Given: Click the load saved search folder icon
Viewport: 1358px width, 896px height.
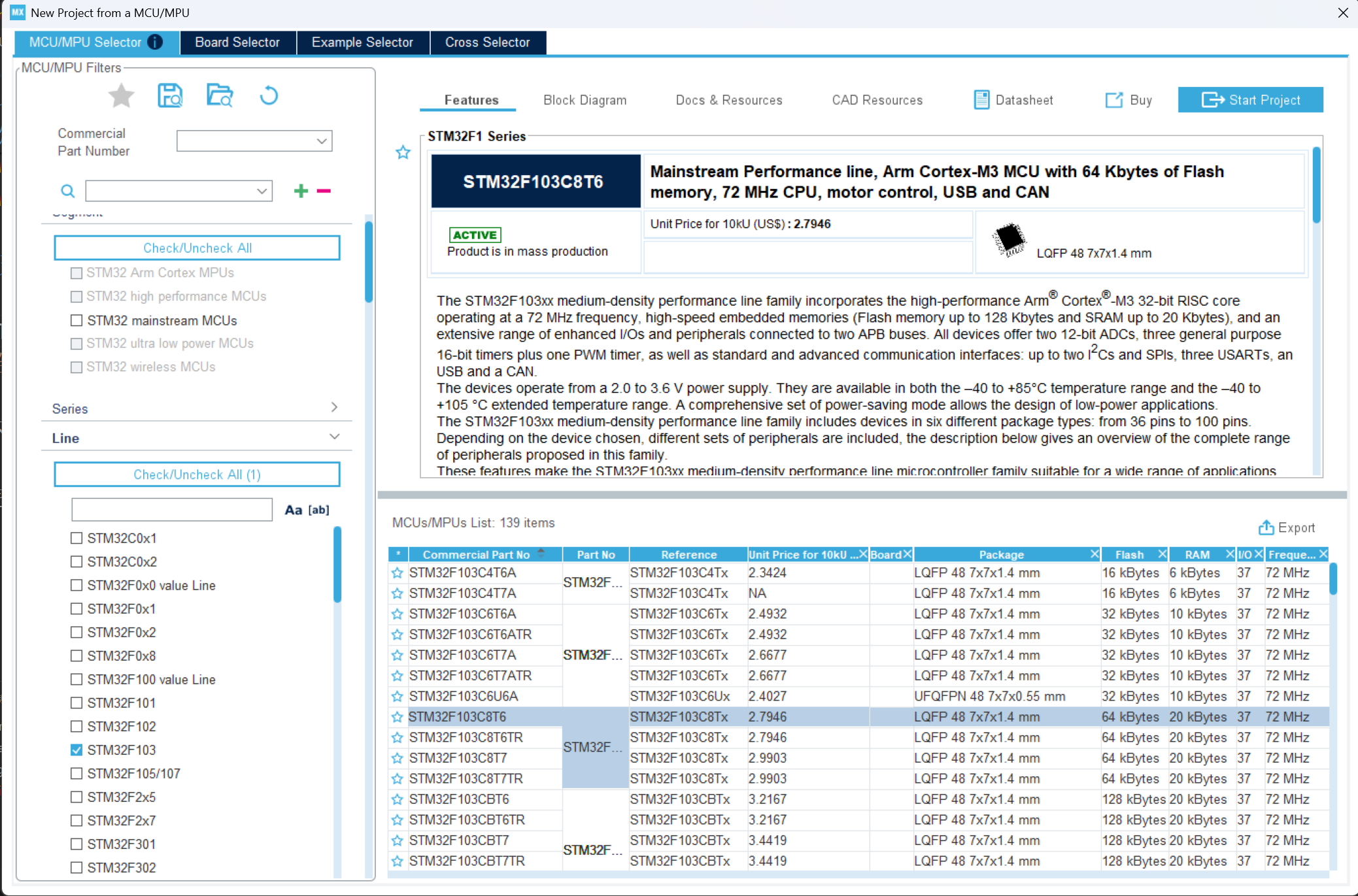Looking at the screenshot, I should [220, 96].
